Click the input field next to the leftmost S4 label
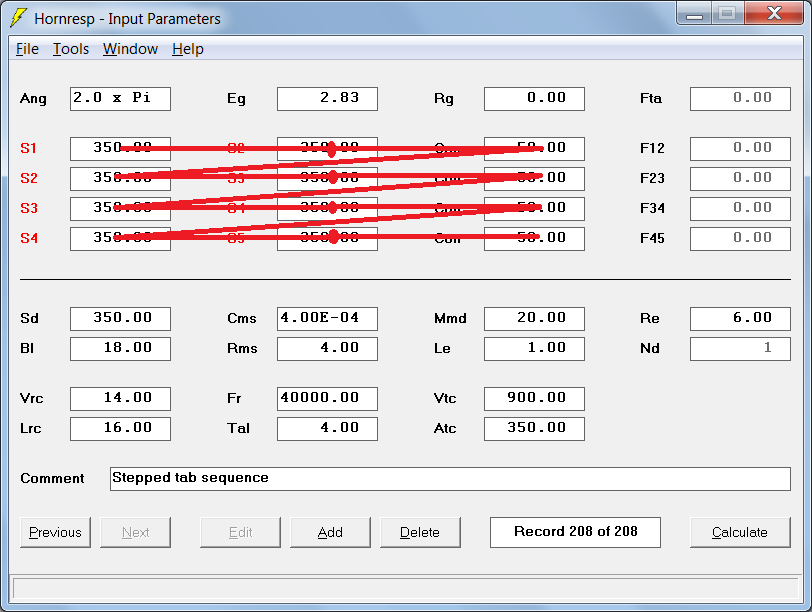Screen dimensions: 812x612 pyautogui.click(x=120, y=239)
